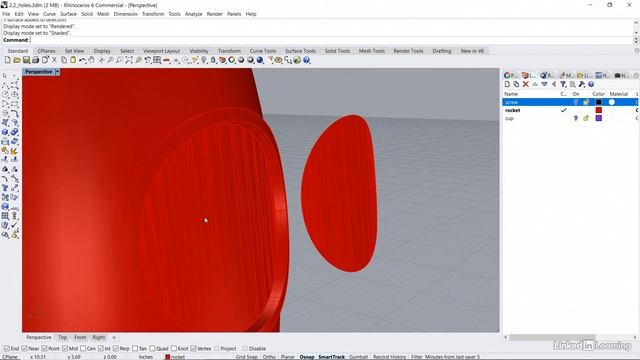Toggle cup layer visibility light bulb
640x360 pixels.
pyautogui.click(x=576, y=118)
